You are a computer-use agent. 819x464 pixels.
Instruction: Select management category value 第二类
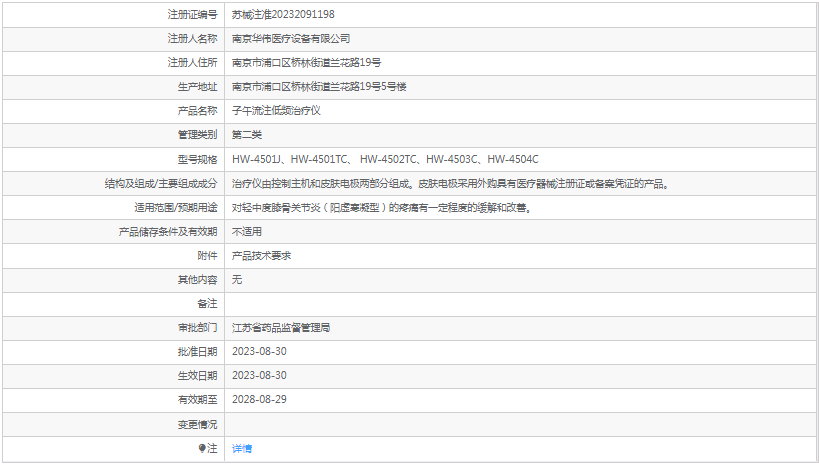tap(247, 135)
